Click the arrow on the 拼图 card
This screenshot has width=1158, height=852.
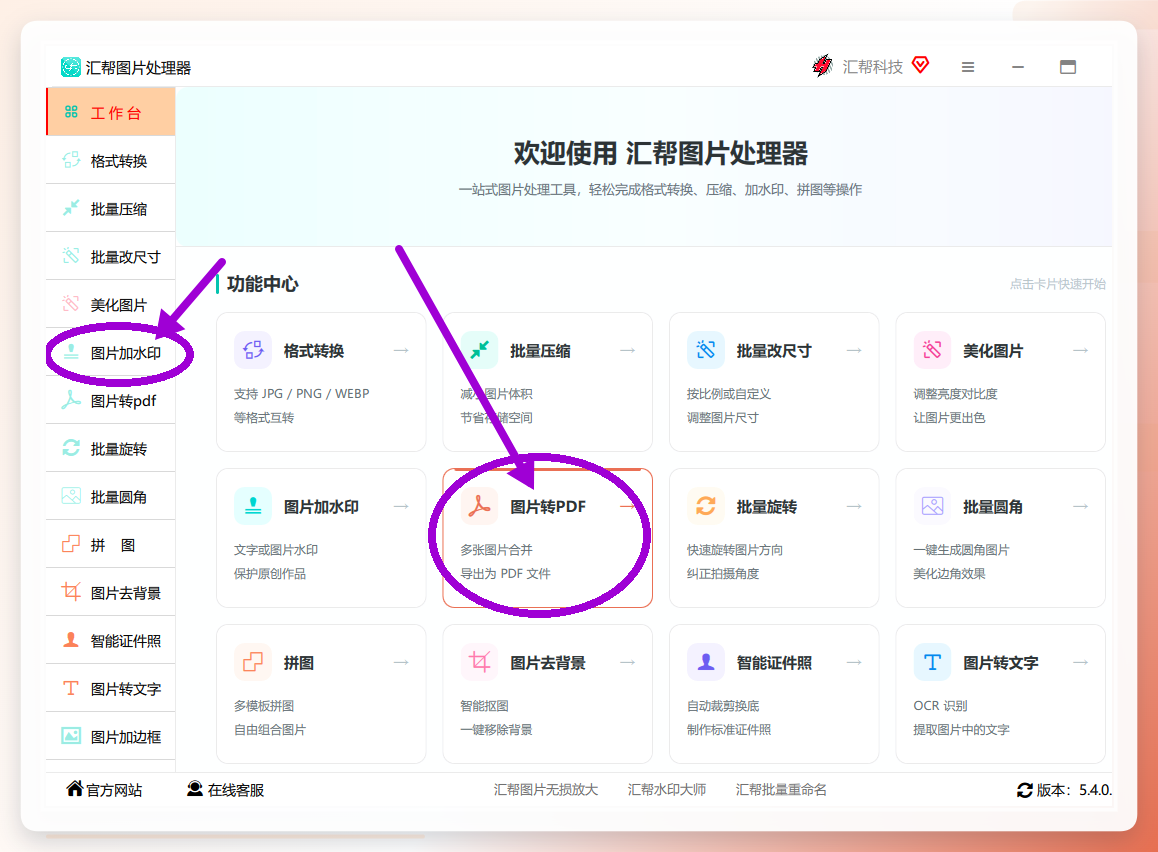coord(401,662)
